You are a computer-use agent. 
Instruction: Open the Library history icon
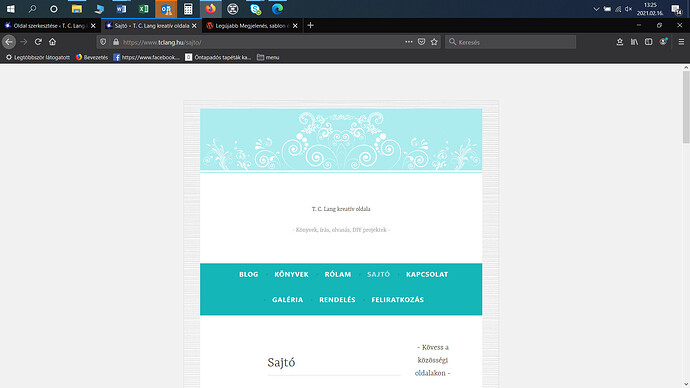(634, 42)
